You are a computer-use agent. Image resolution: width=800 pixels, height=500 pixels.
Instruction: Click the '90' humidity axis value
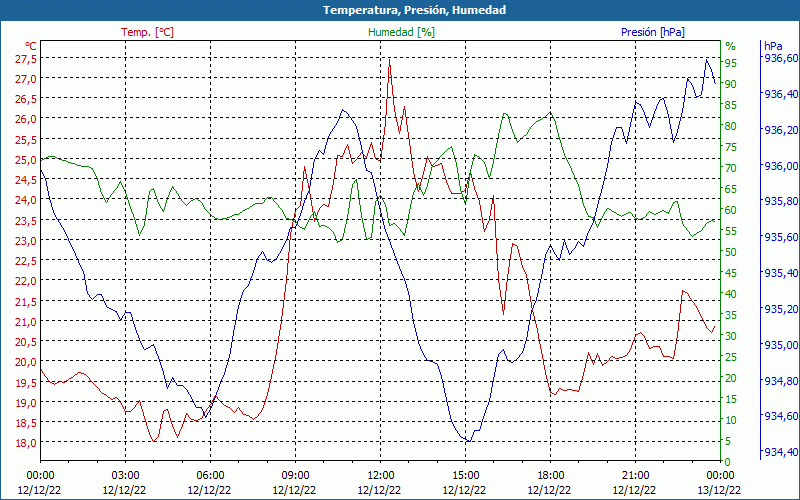click(731, 84)
